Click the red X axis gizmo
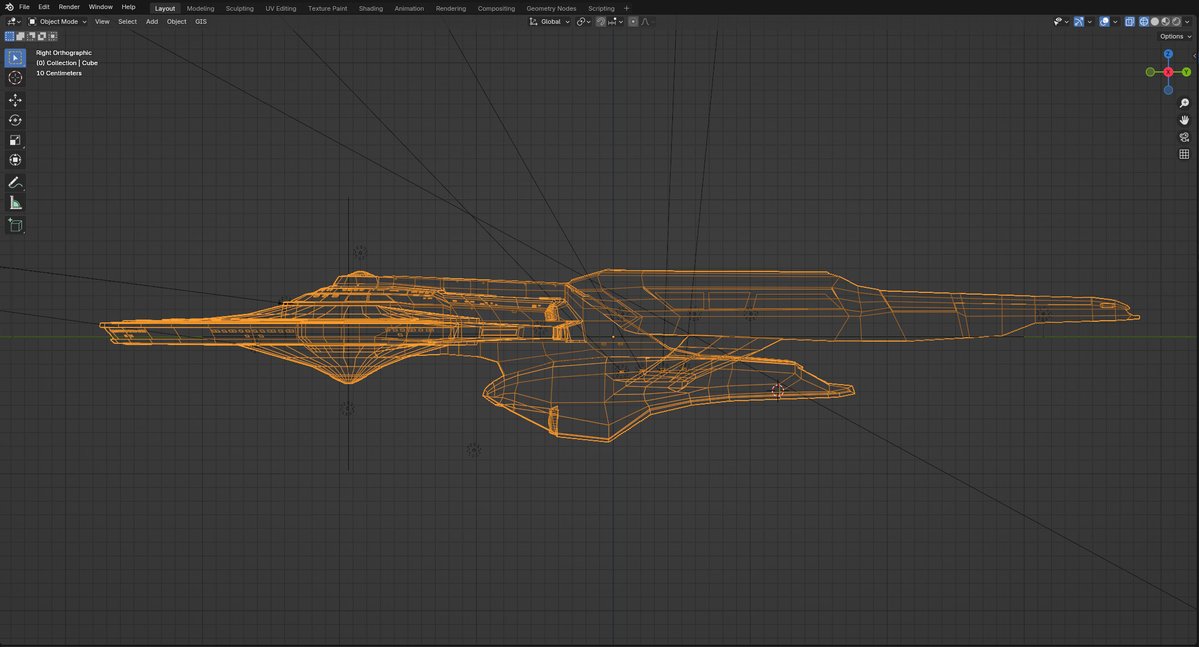The height and width of the screenshot is (647, 1199). pos(1168,72)
